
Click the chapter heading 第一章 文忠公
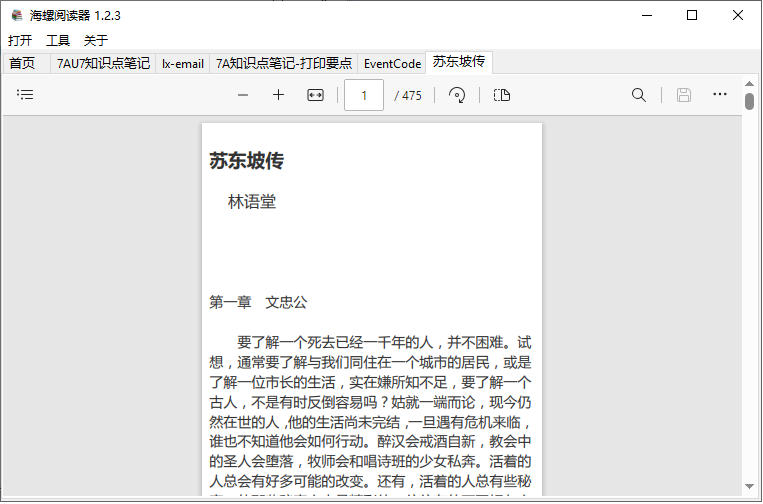[258, 302]
